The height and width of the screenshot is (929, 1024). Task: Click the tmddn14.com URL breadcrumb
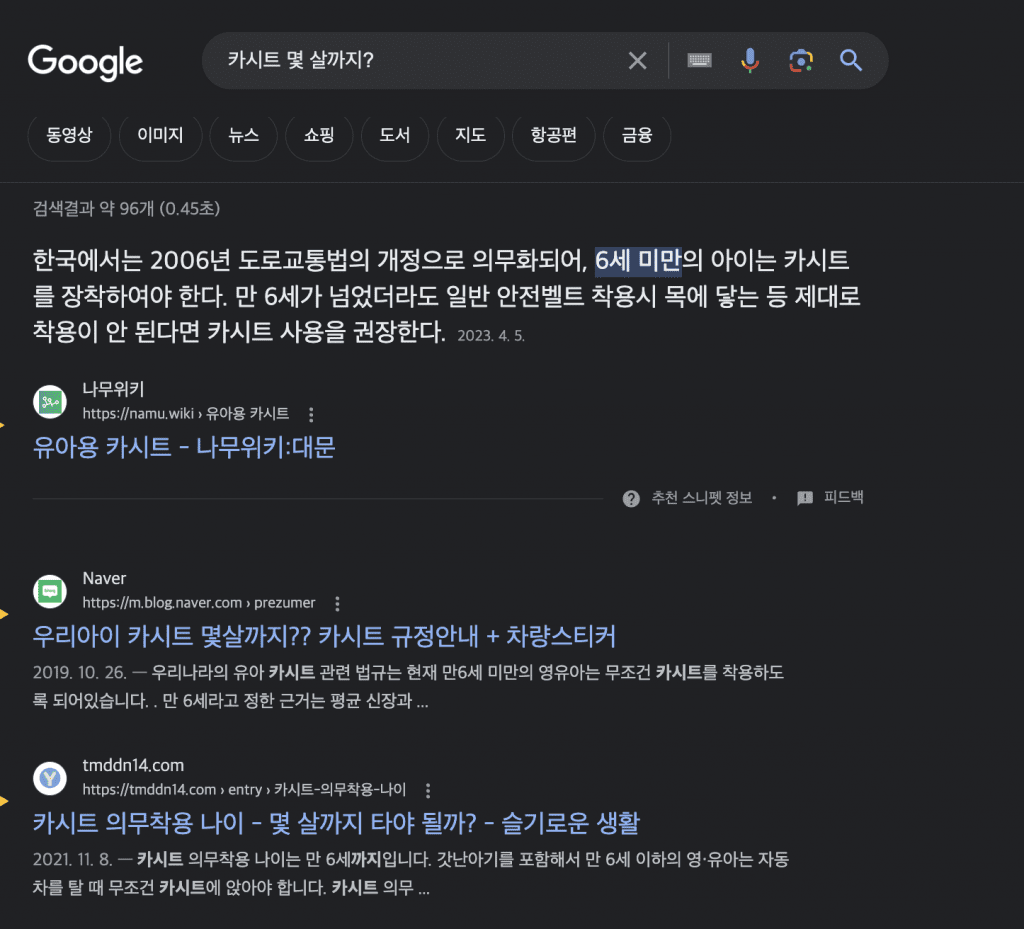coord(244,789)
